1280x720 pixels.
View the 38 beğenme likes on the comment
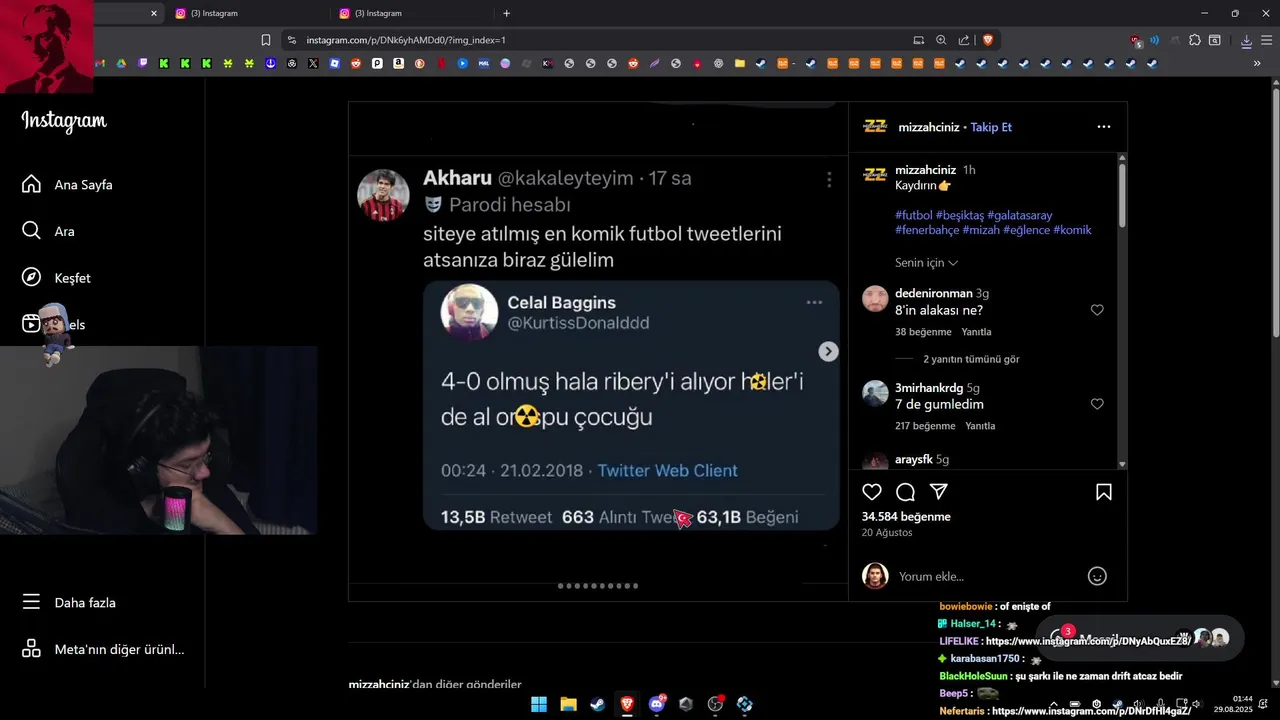pyautogui.click(x=923, y=332)
